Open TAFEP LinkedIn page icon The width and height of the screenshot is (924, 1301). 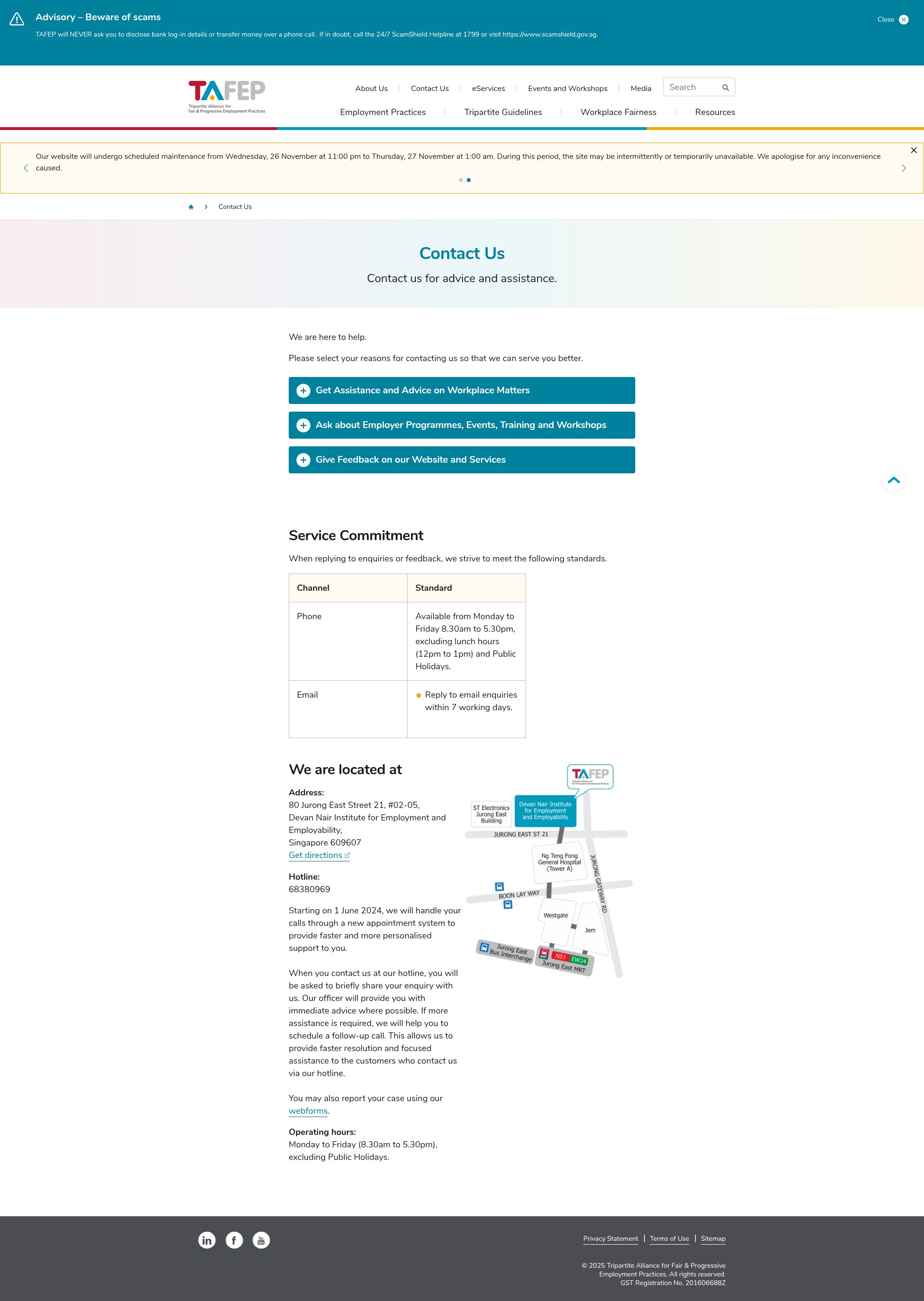[206, 1240]
